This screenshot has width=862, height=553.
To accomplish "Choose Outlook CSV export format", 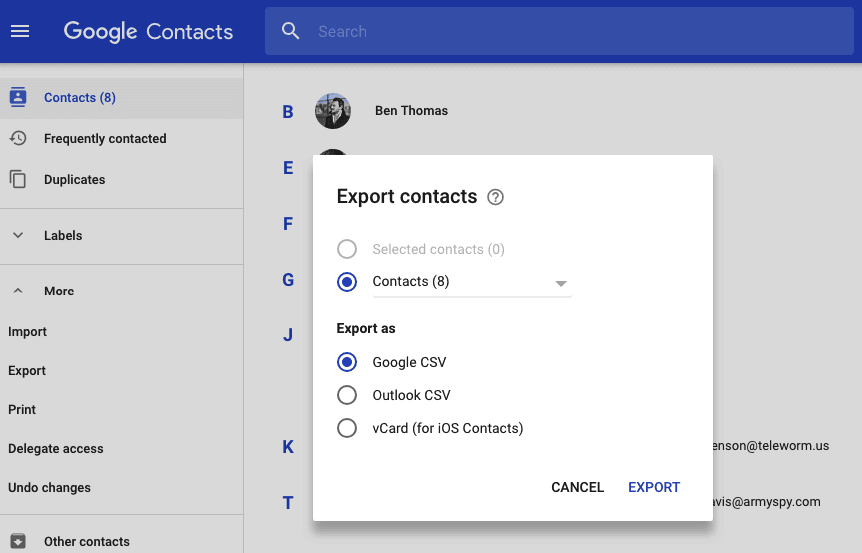I will click(347, 395).
